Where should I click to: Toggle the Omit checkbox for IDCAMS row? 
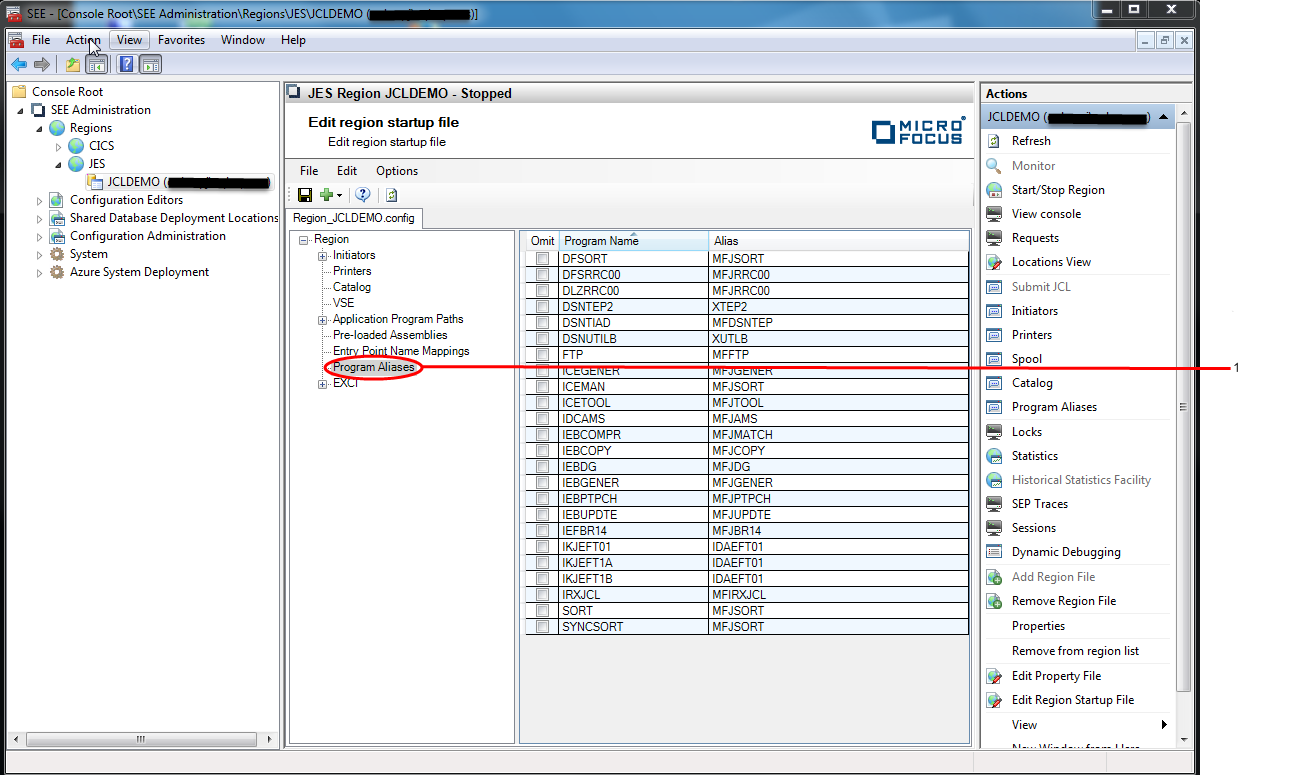542,419
